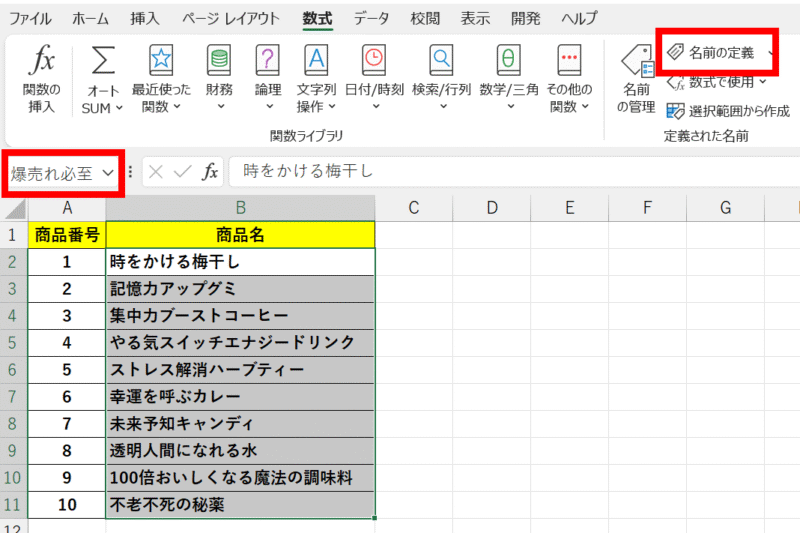Open the 文字列操作 functions icon
The image size is (800, 533).
(x=316, y=60)
